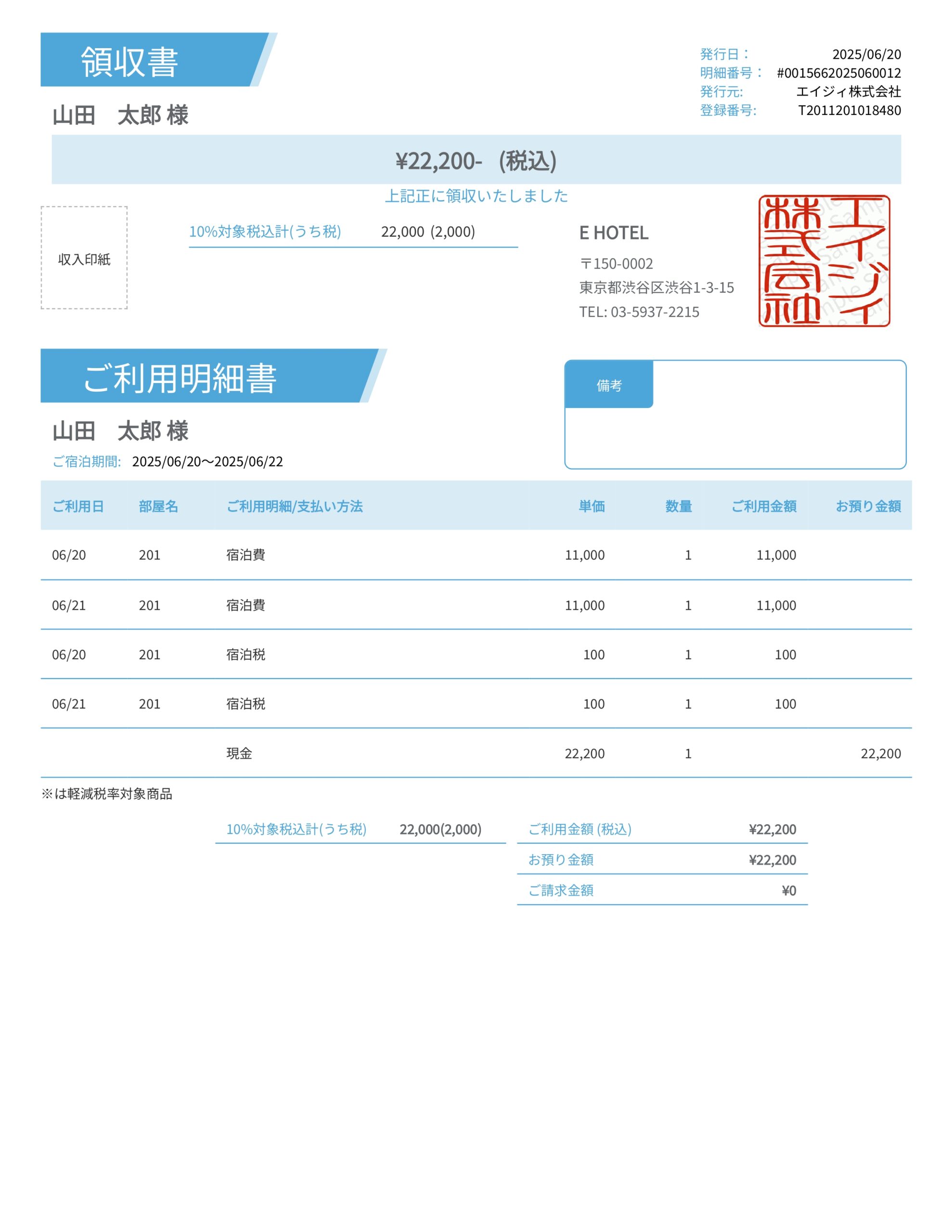The image size is (952, 1232).
Task: Click the 宿泊費 entry for 06/21
Action: (x=245, y=605)
